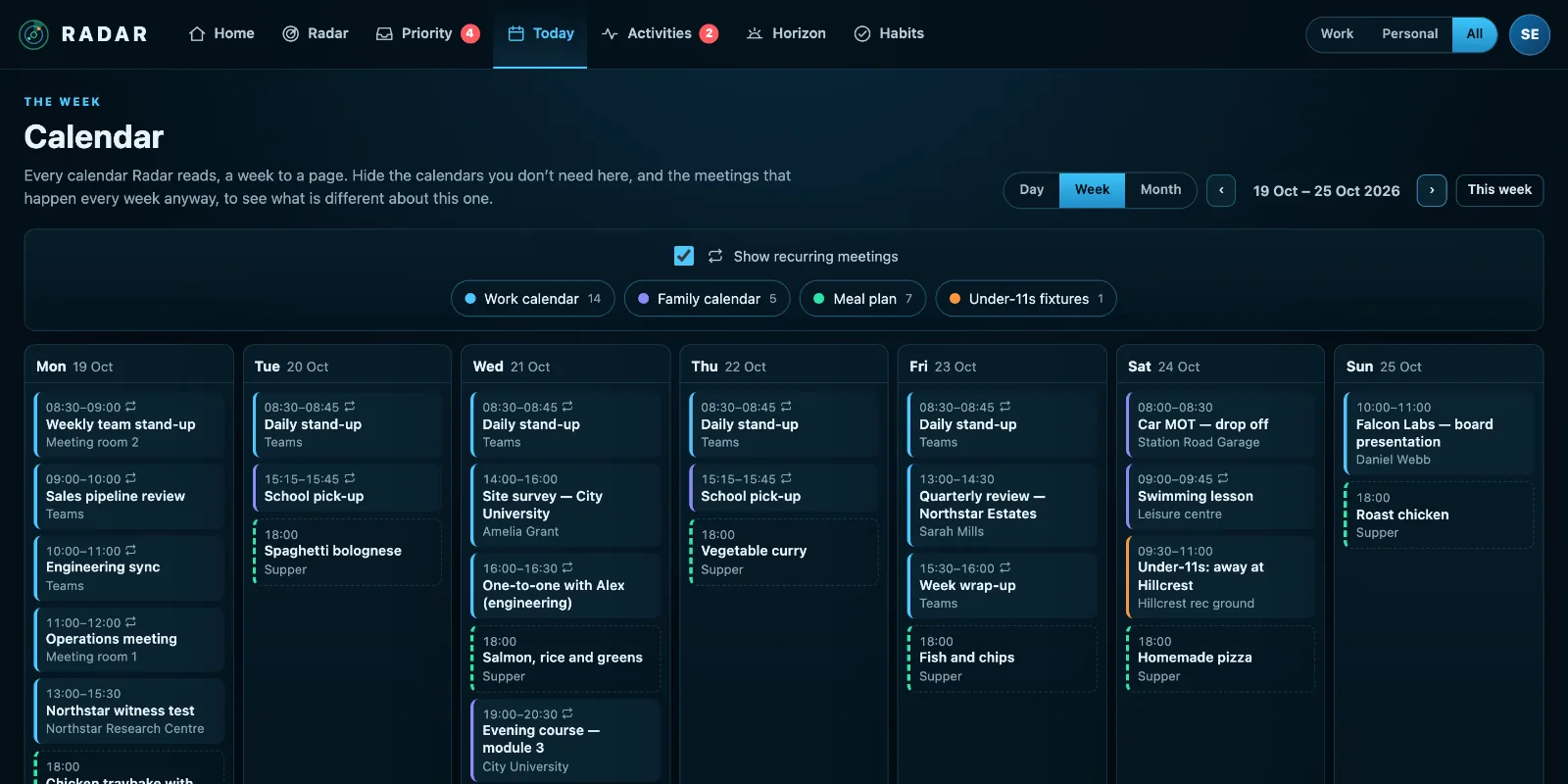The width and height of the screenshot is (1568, 784).
Task: Open the Northstar witness test event
Action: (129, 710)
